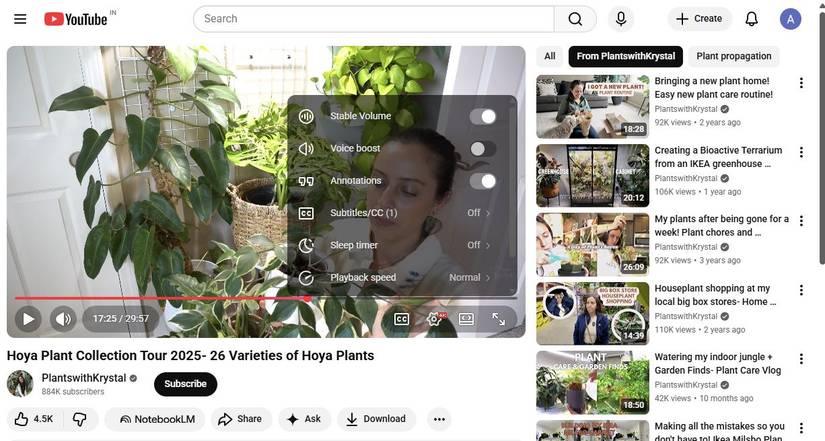Dislike the video with thumbs down
825x441 pixels.
pos(80,419)
